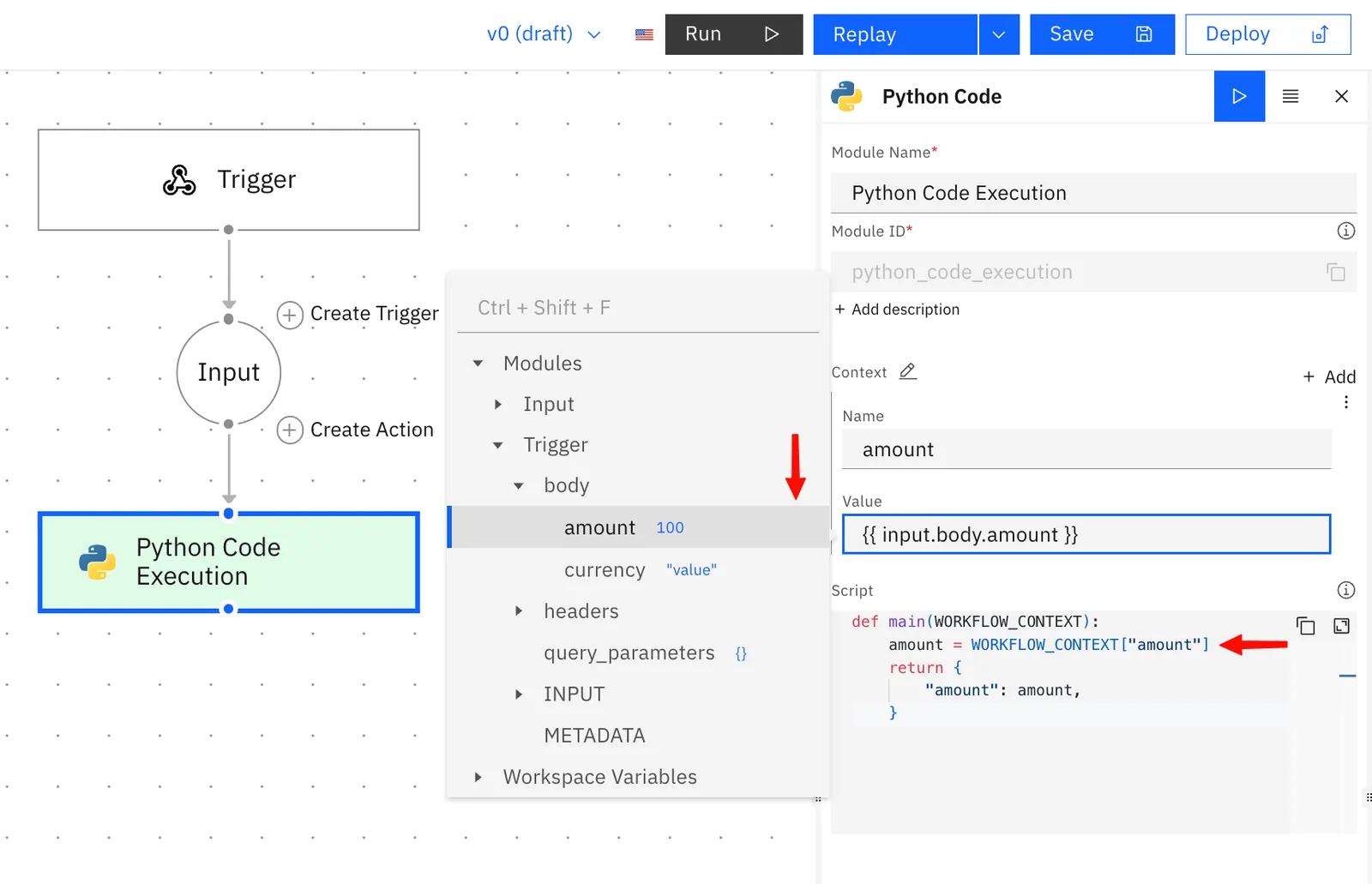
Task: Collapse the body tree node
Action: 519,486
